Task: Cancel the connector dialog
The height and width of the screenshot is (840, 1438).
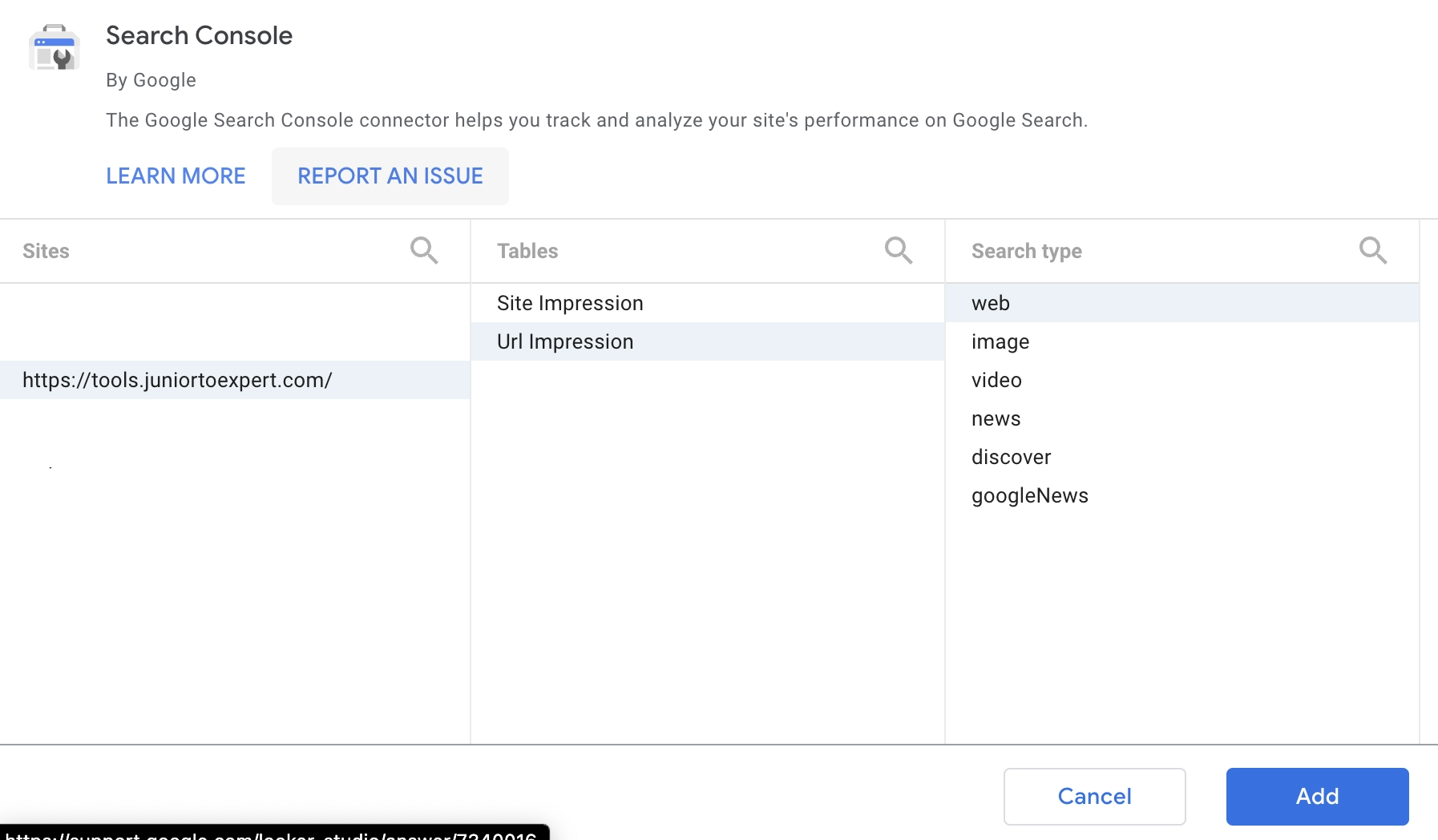Action: pos(1095,797)
